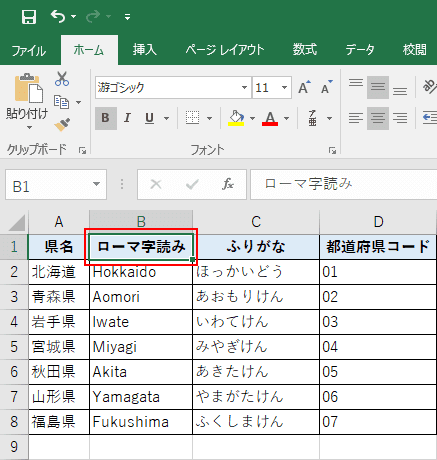Click cell containing Fukushima
437x460 pixels.
pyautogui.click(x=141, y=422)
